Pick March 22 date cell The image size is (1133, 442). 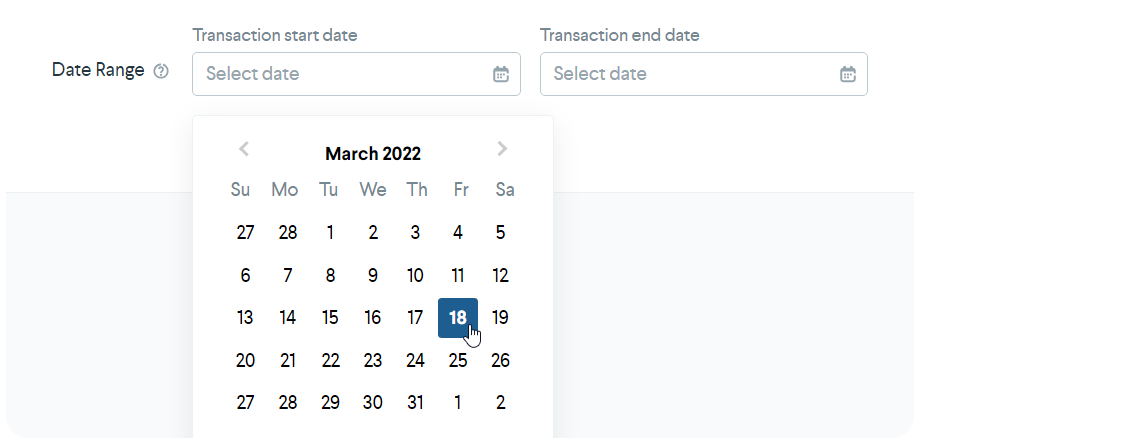tap(330, 361)
